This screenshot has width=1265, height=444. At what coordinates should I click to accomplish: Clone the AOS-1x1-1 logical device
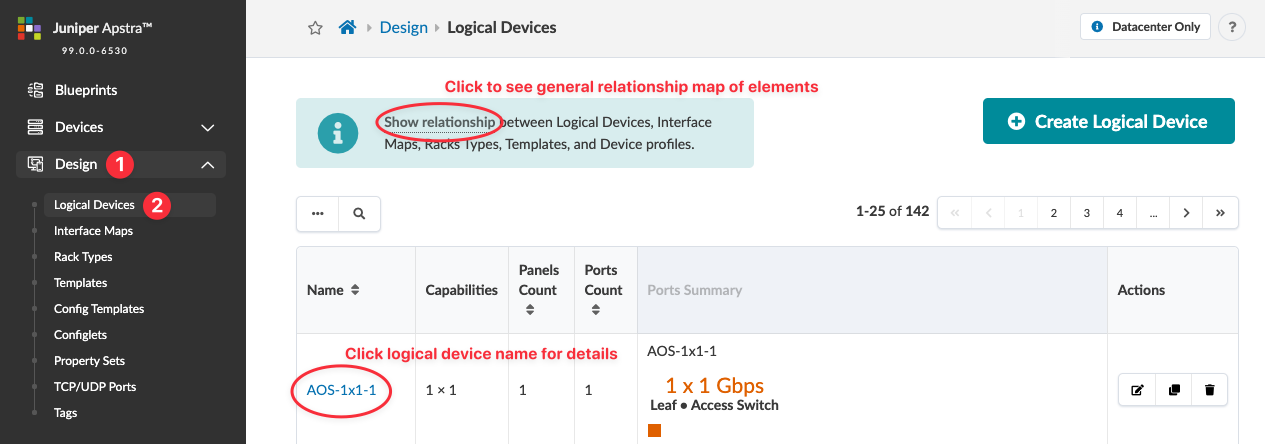[1173, 390]
